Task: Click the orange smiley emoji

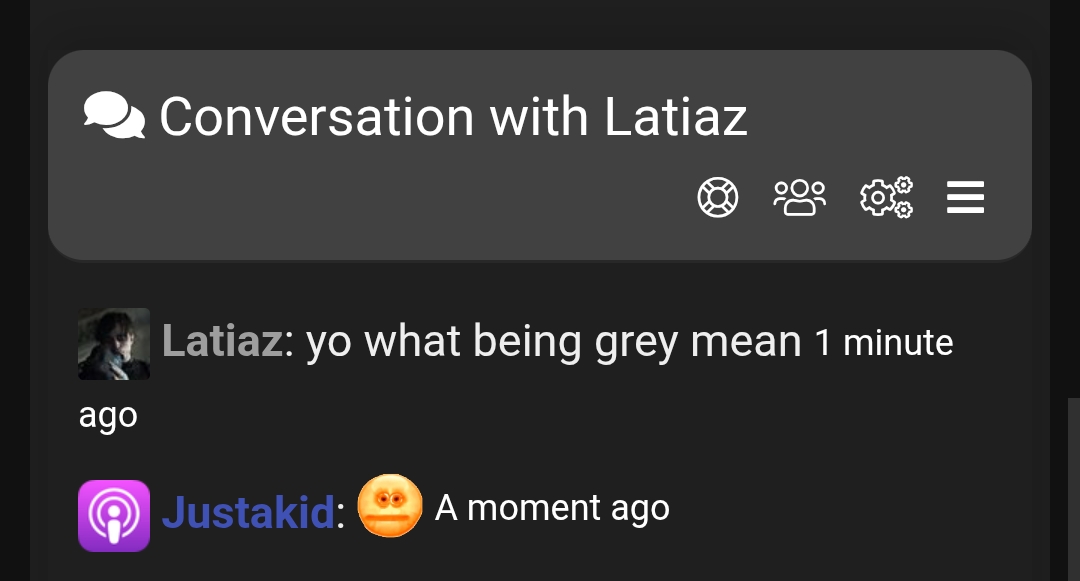Action: point(390,506)
